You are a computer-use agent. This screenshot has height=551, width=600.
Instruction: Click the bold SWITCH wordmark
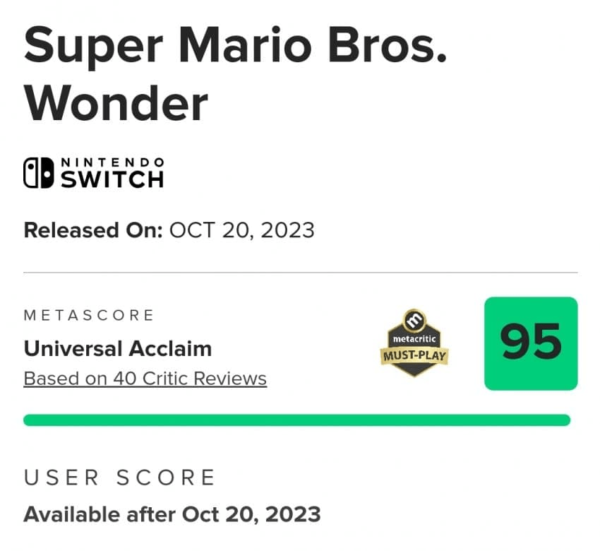[x=111, y=180]
